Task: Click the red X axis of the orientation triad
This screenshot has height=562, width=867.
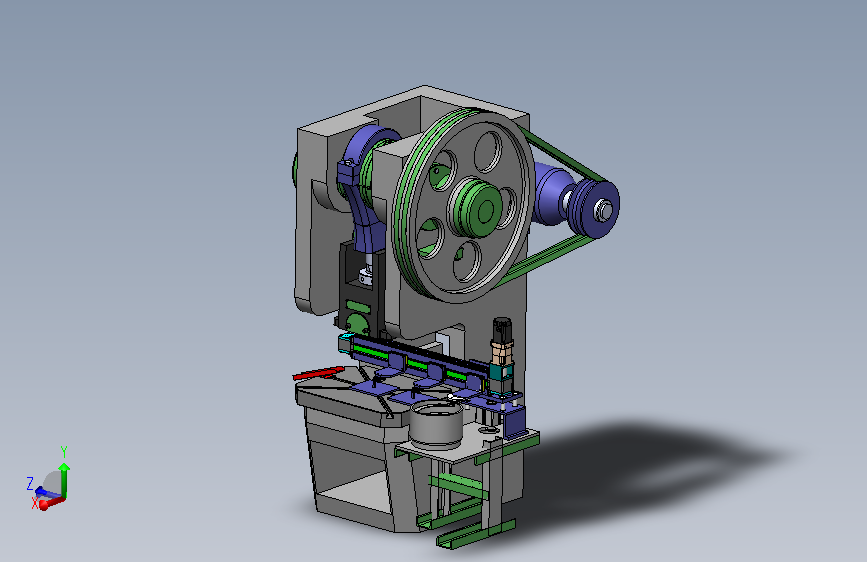Action: (x=51, y=503)
